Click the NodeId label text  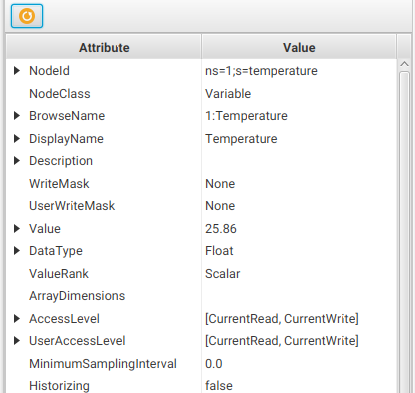point(49,71)
